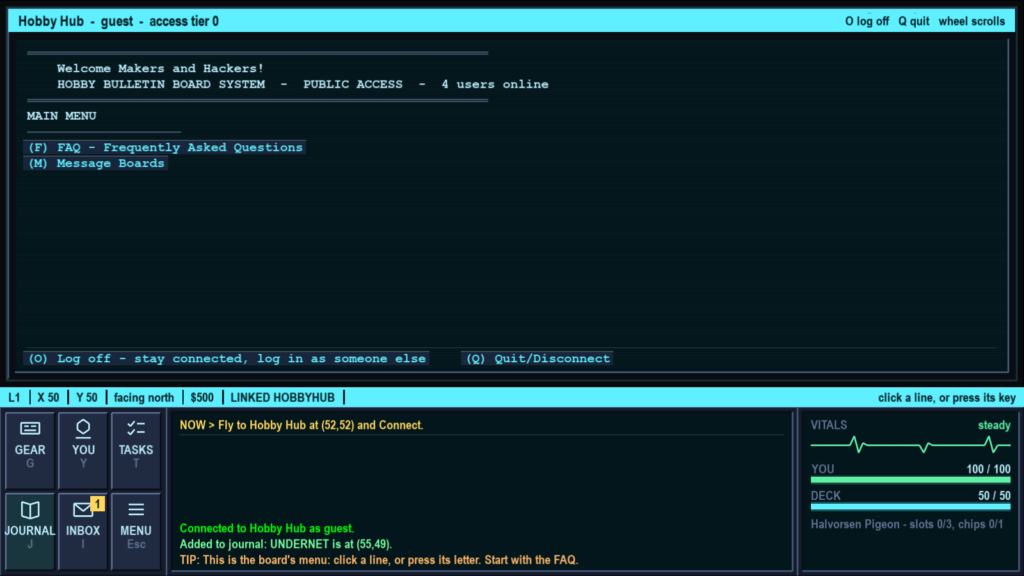Click the VITALS heartbeat graph
The image size is (1024, 576).
pyautogui.click(x=910, y=445)
